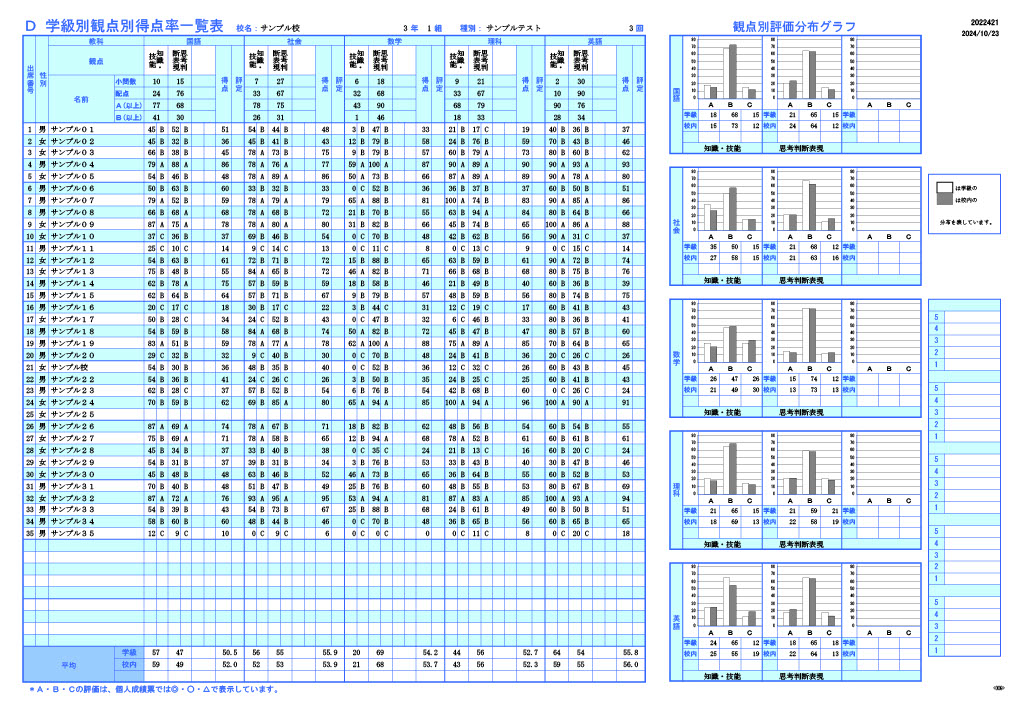This screenshot has width=1024, height=723.
Task: Click the gray 校内 legend swatch
Action: point(945,199)
